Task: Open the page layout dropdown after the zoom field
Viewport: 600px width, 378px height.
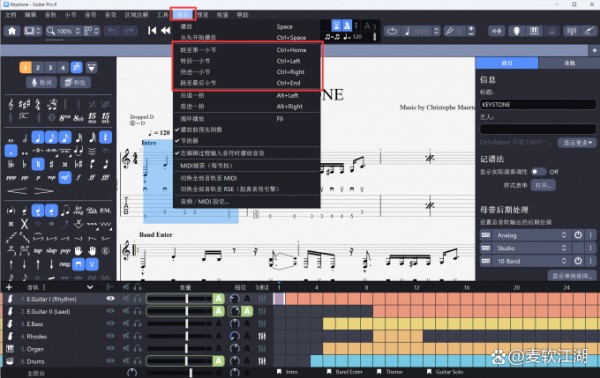Action: pyautogui.click(x=92, y=31)
